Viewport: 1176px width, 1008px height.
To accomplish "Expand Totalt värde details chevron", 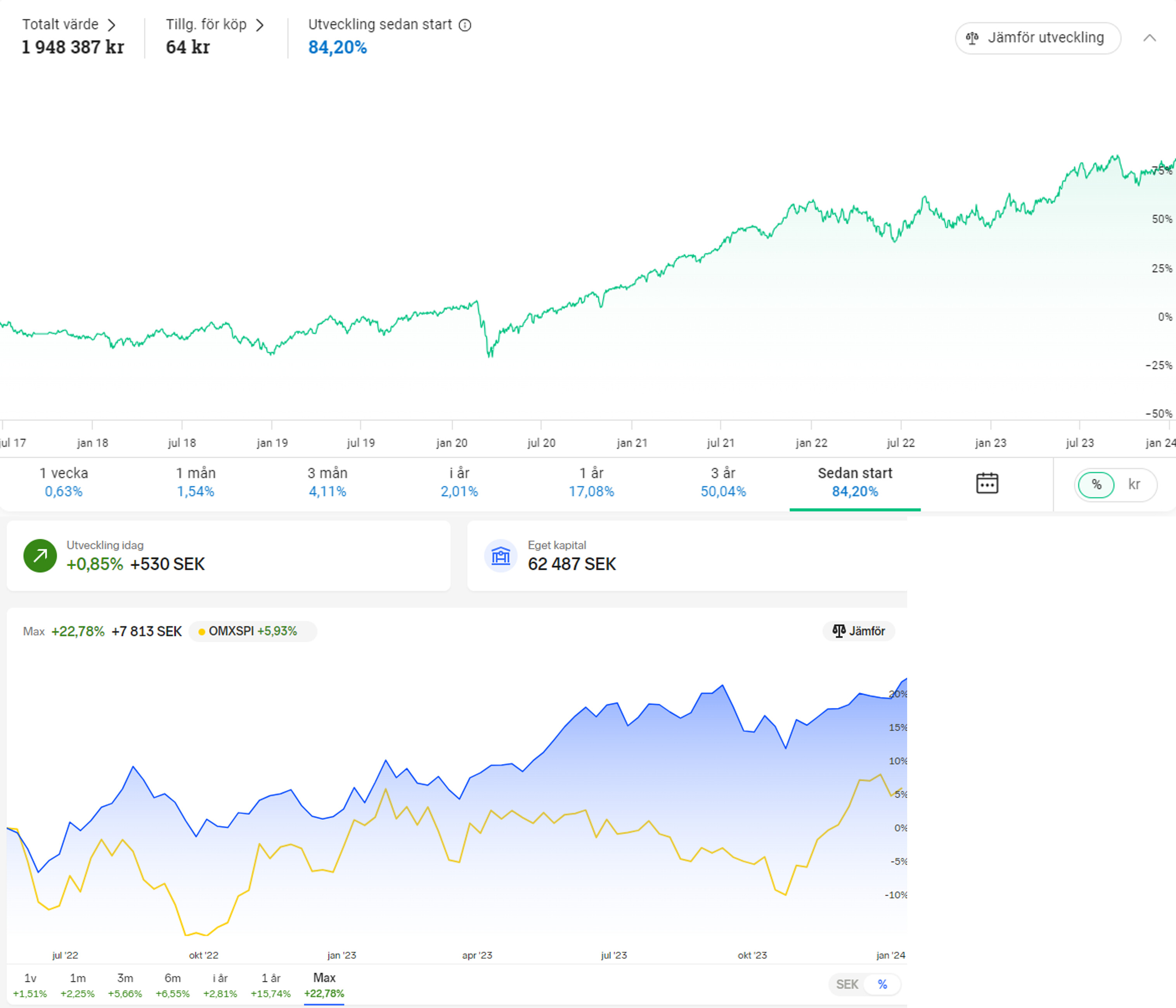I will [x=112, y=25].
